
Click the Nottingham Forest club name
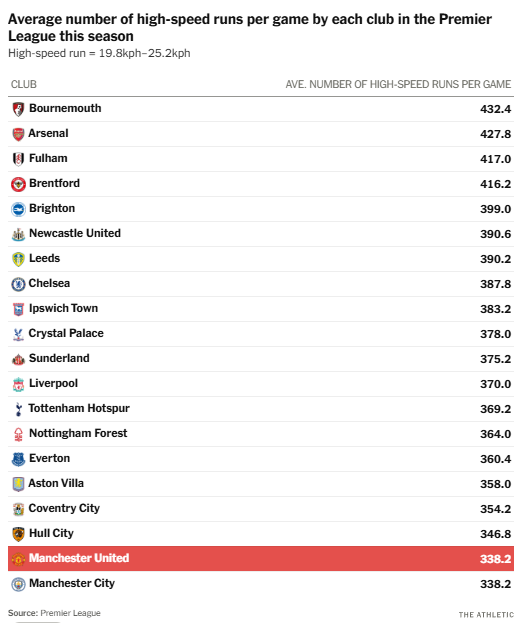[x=78, y=433]
